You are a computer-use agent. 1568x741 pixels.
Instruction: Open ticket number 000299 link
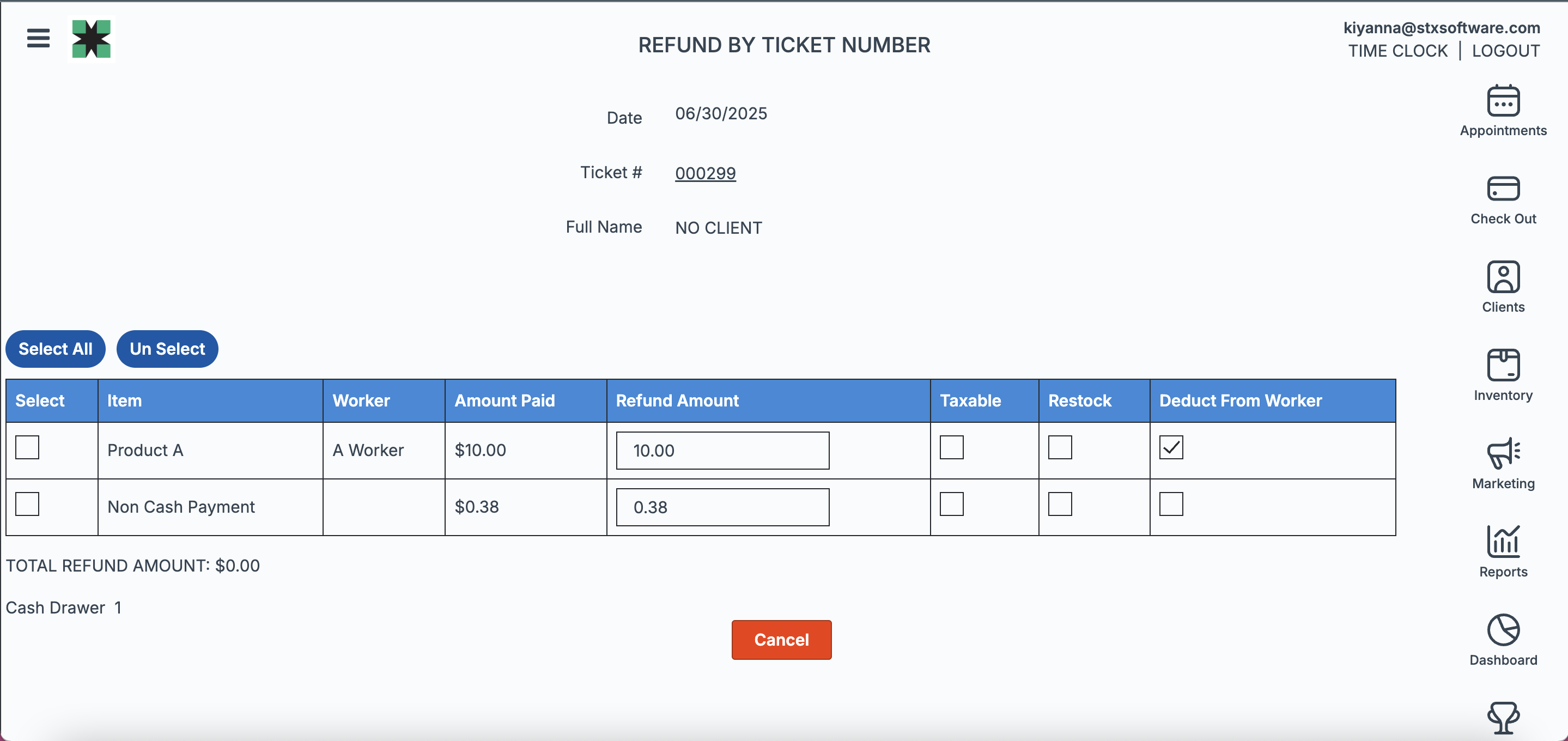[x=705, y=173]
